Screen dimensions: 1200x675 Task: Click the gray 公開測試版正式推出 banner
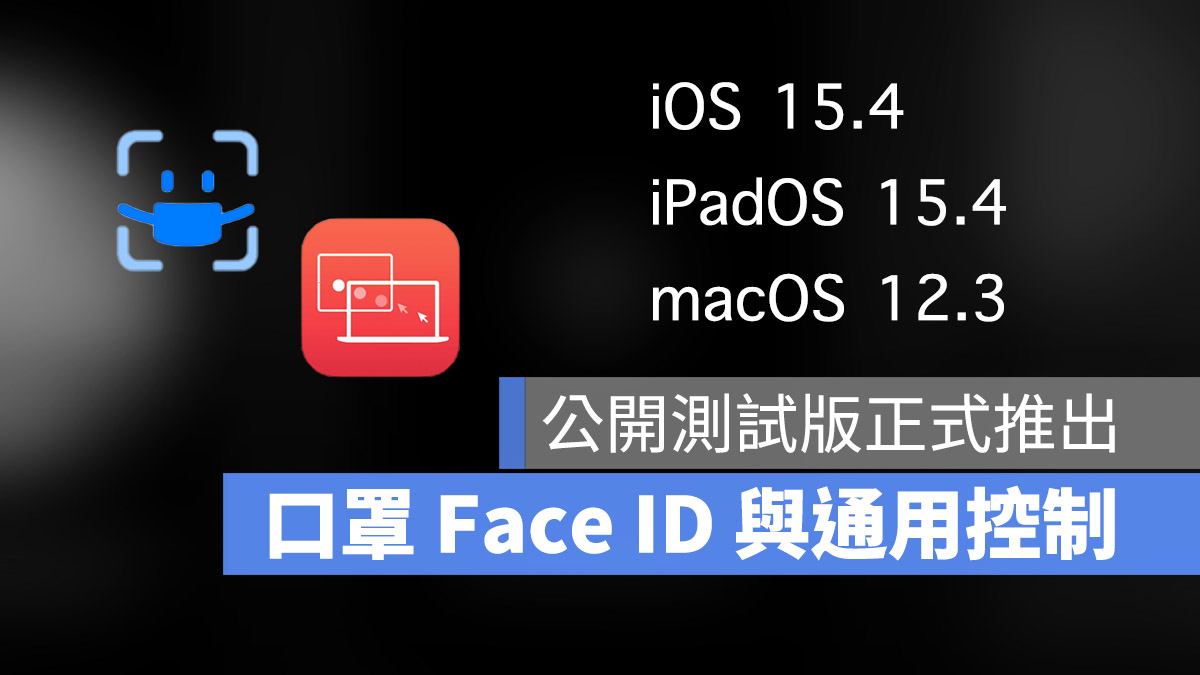pyautogui.click(x=849, y=423)
